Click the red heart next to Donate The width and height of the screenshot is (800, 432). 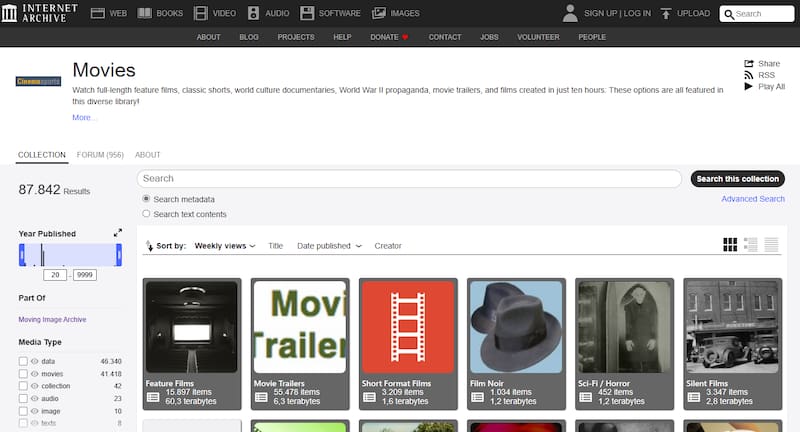(x=405, y=37)
